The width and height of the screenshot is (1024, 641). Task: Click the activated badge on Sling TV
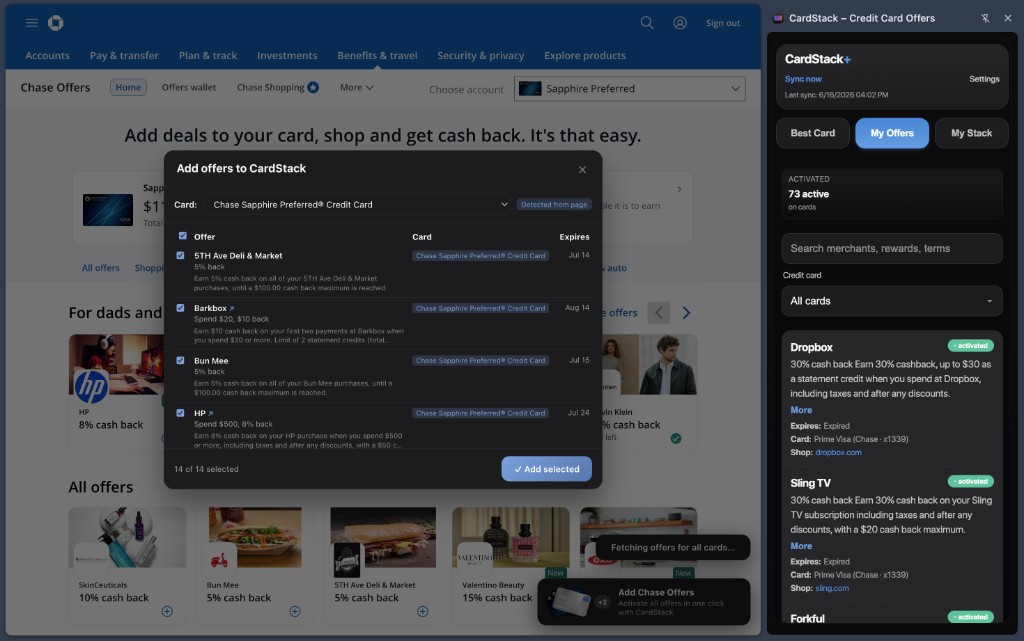coord(970,481)
